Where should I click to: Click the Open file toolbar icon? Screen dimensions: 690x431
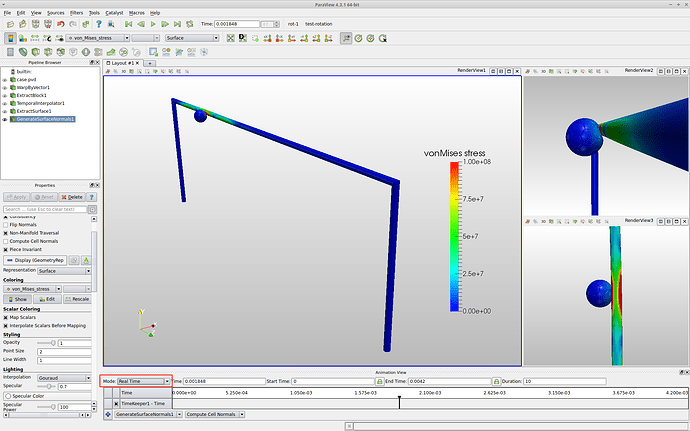(x=9, y=24)
